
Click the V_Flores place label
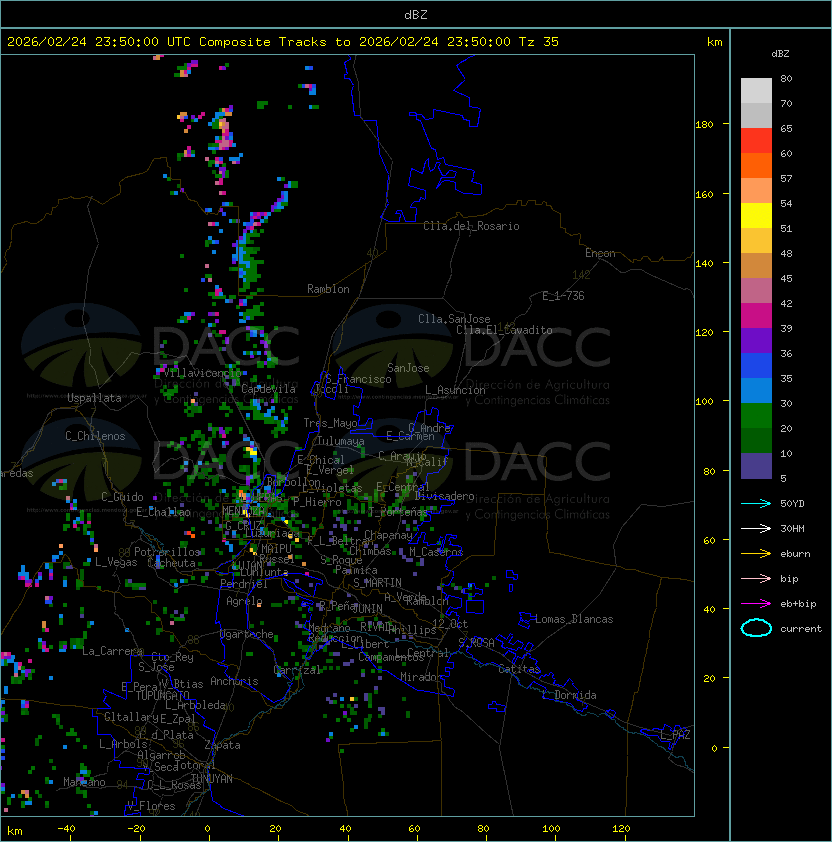point(151,806)
